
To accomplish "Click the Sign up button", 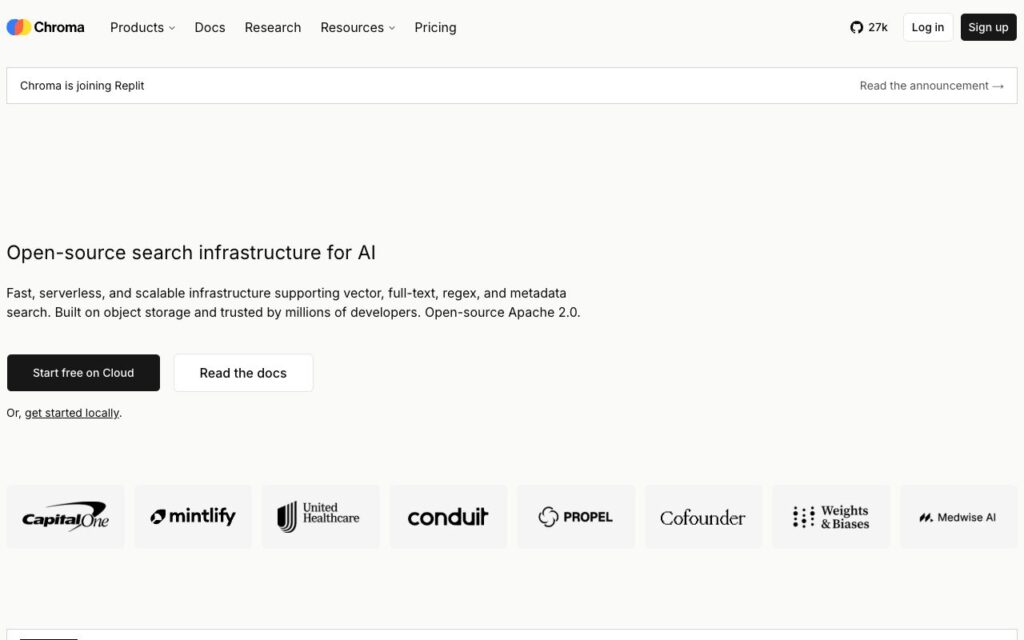I will (x=988, y=27).
